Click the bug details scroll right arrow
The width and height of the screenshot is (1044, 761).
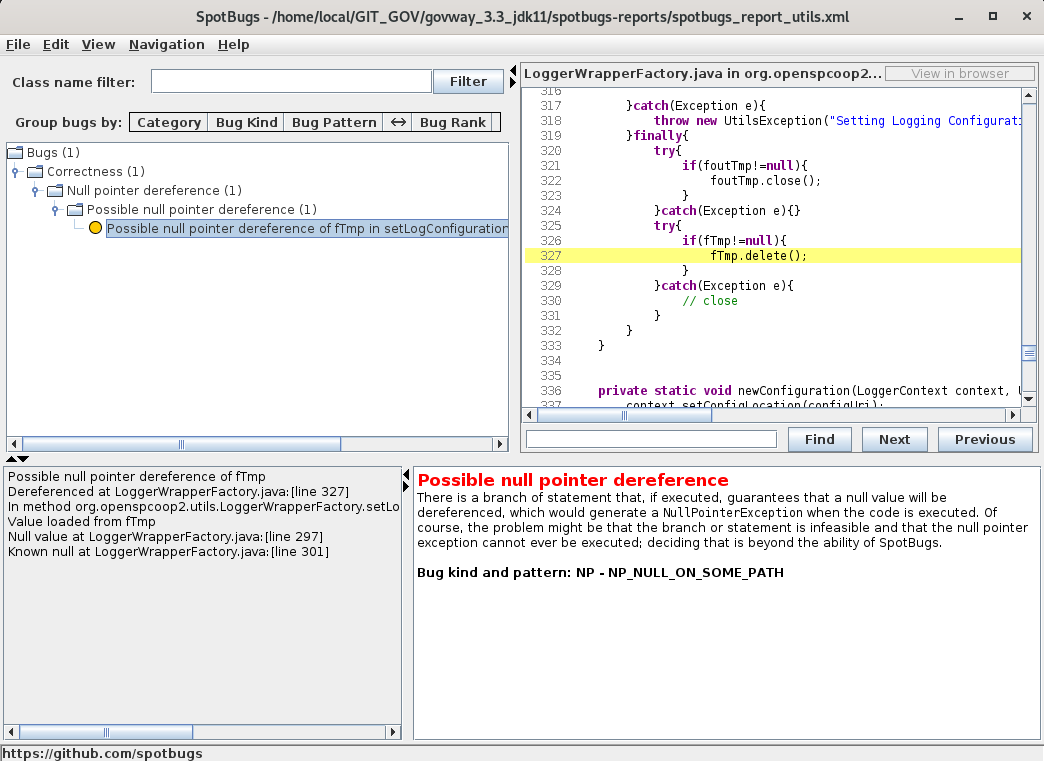click(x=393, y=732)
